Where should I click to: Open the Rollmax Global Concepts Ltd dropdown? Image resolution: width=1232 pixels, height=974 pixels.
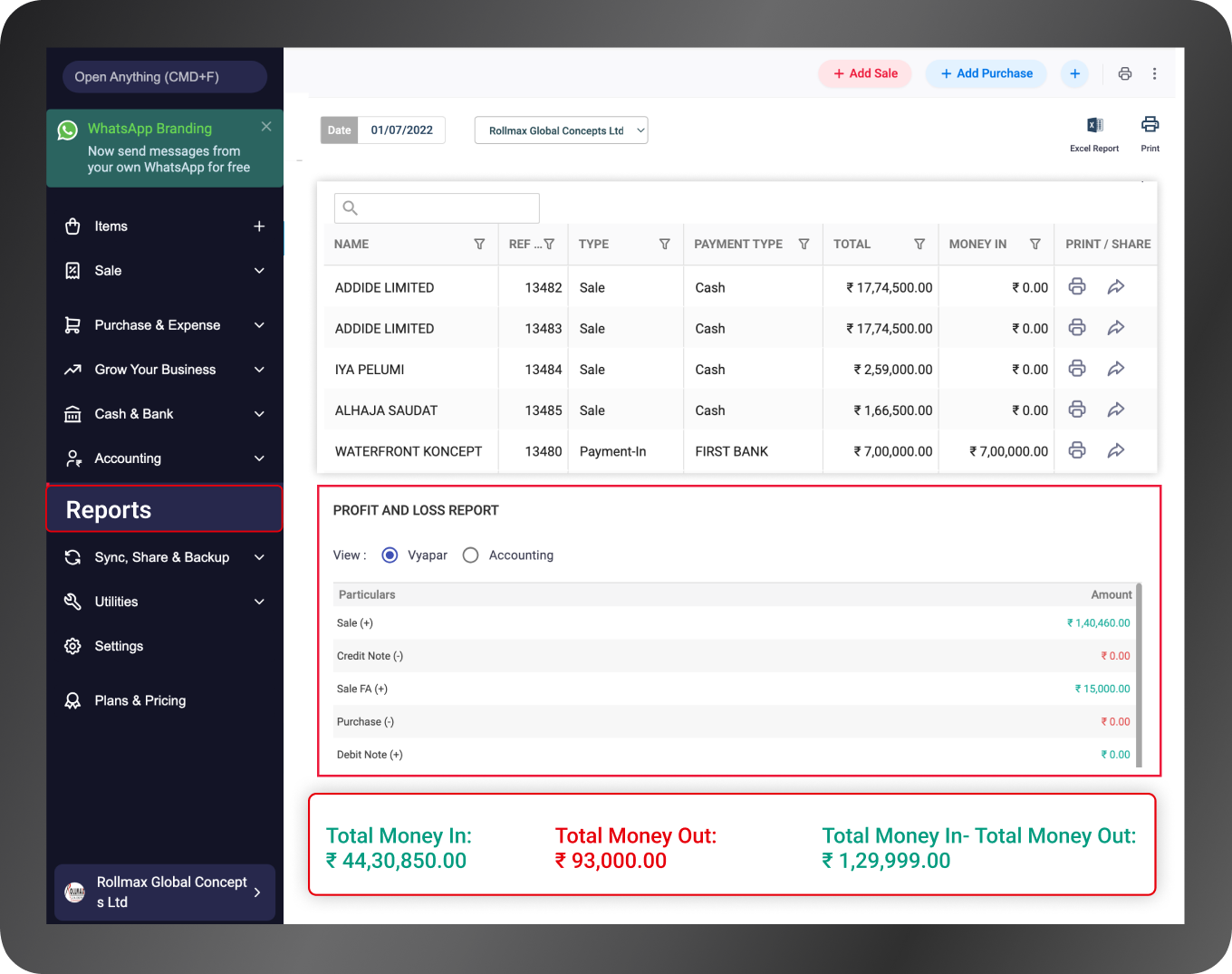click(x=561, y=130)
